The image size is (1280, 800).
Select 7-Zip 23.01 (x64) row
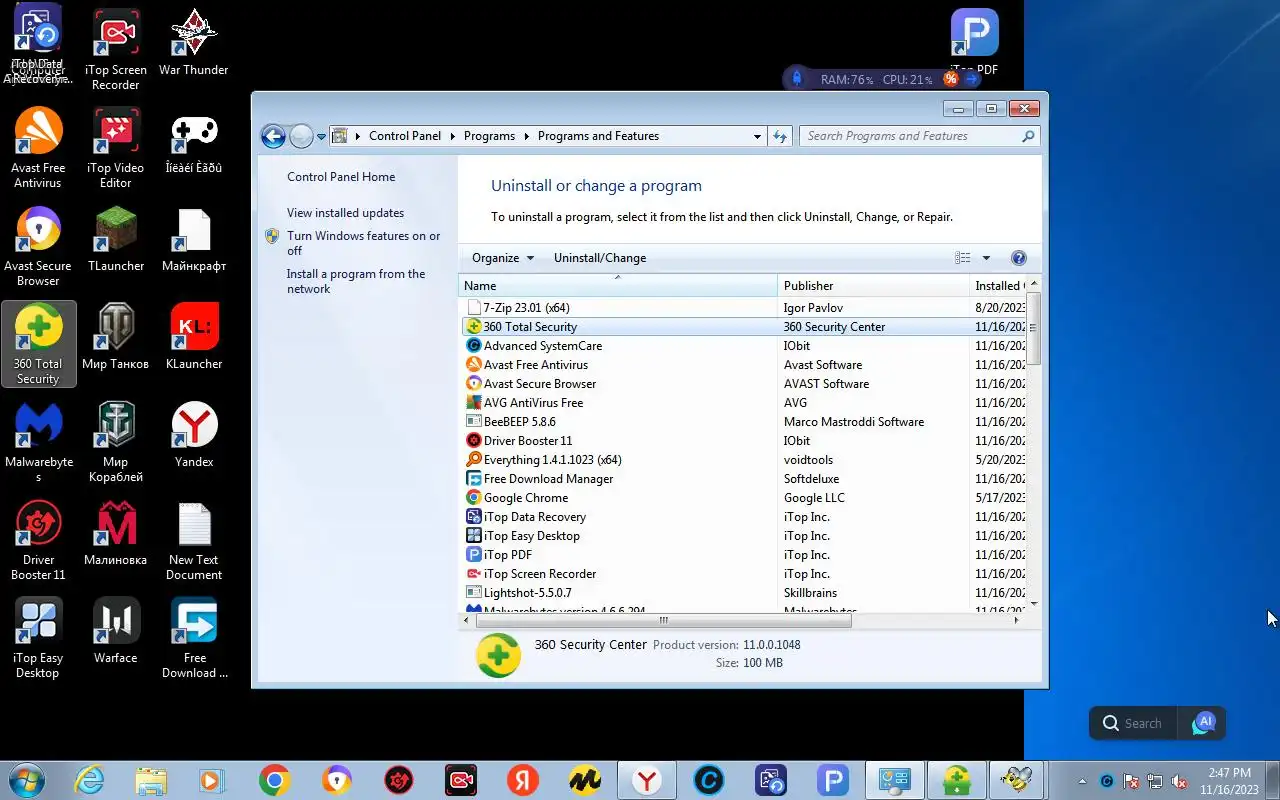pos(744,308)
